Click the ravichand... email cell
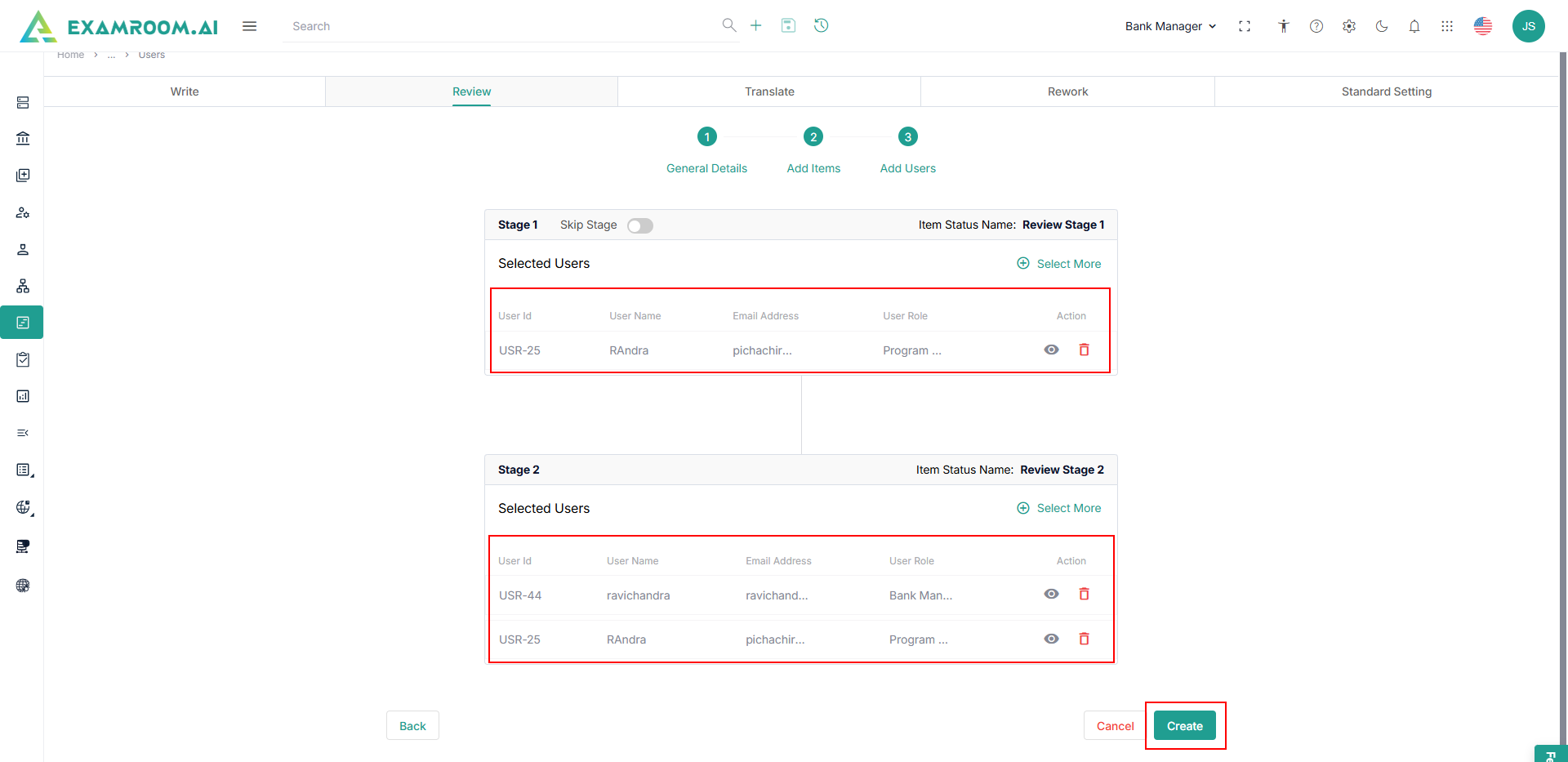The image size is (1568, 762). 777,595
